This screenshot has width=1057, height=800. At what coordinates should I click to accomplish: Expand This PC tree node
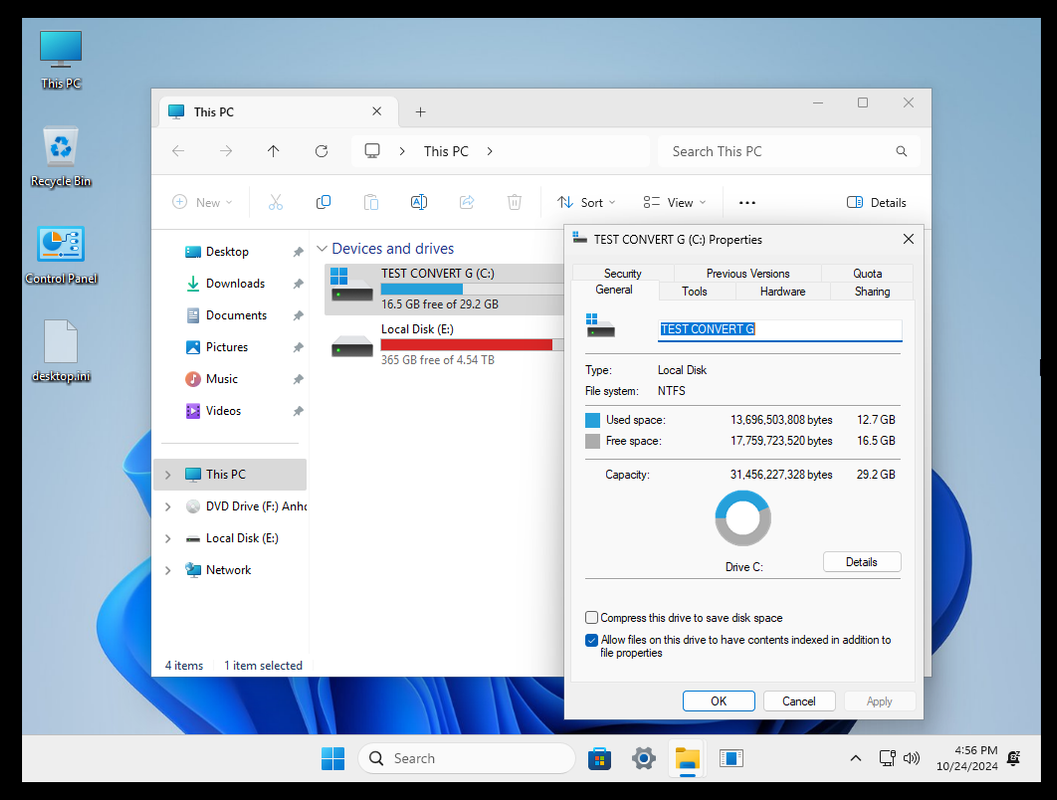[x=168, y=474]
